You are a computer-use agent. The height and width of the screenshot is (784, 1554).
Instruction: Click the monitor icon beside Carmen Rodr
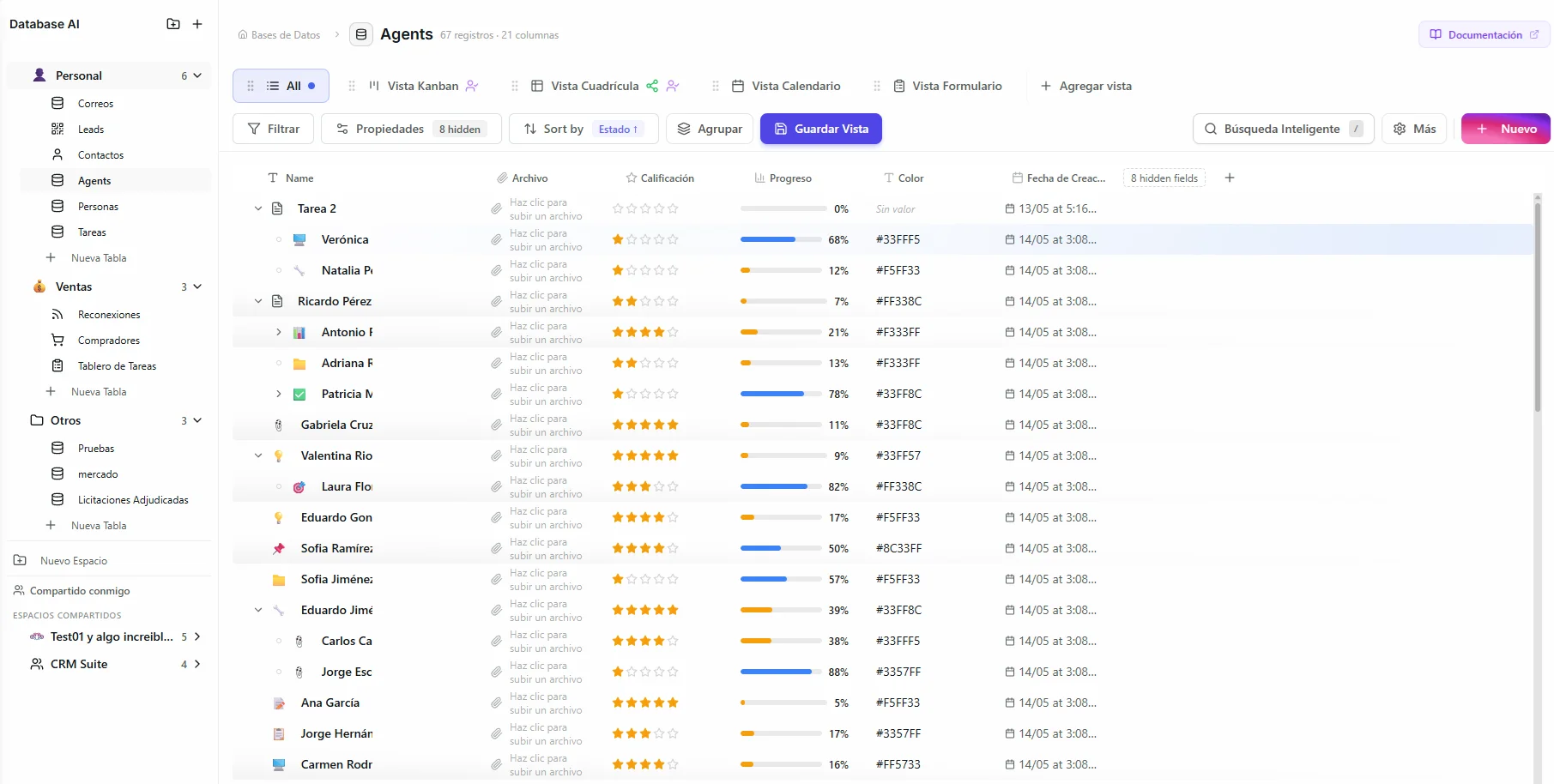[x=279, y=764]
